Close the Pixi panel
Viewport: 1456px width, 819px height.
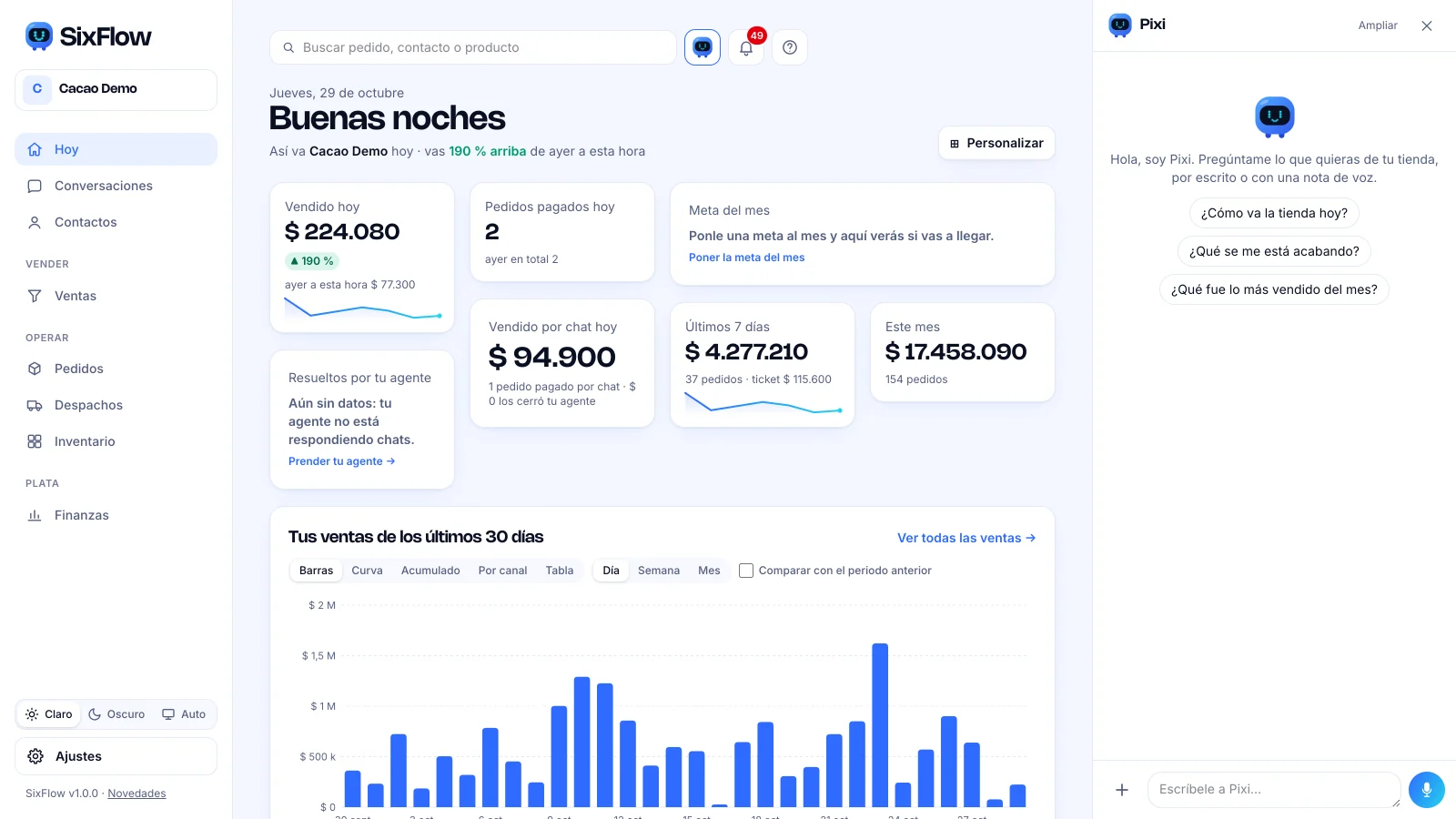(x=1427, y=25)
